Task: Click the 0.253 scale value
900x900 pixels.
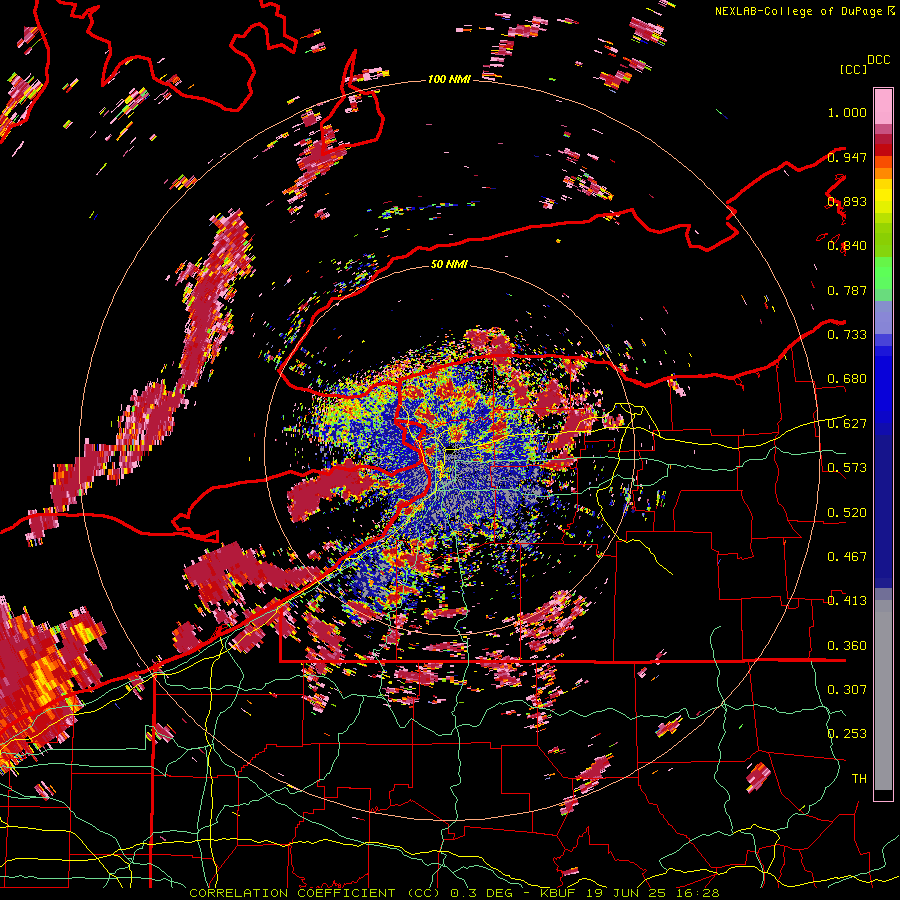Action: [x=847, y=734]
